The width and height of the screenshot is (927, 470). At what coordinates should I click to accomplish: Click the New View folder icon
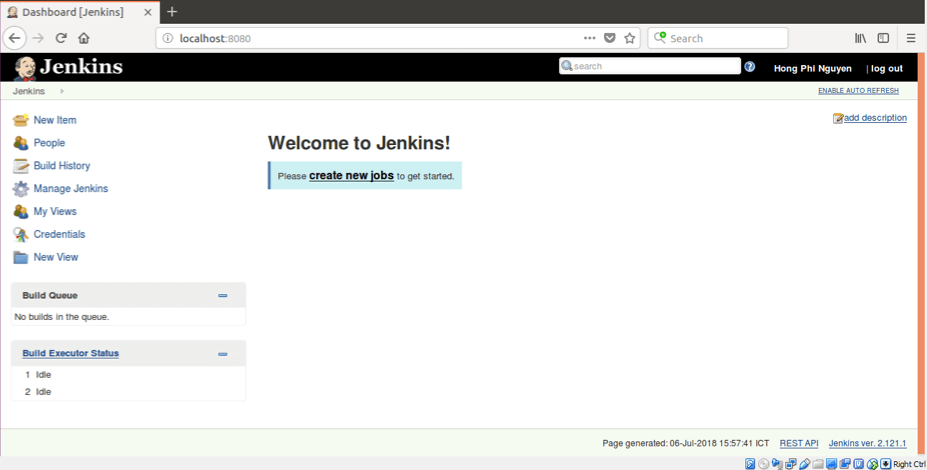click(x=21, y=257)
